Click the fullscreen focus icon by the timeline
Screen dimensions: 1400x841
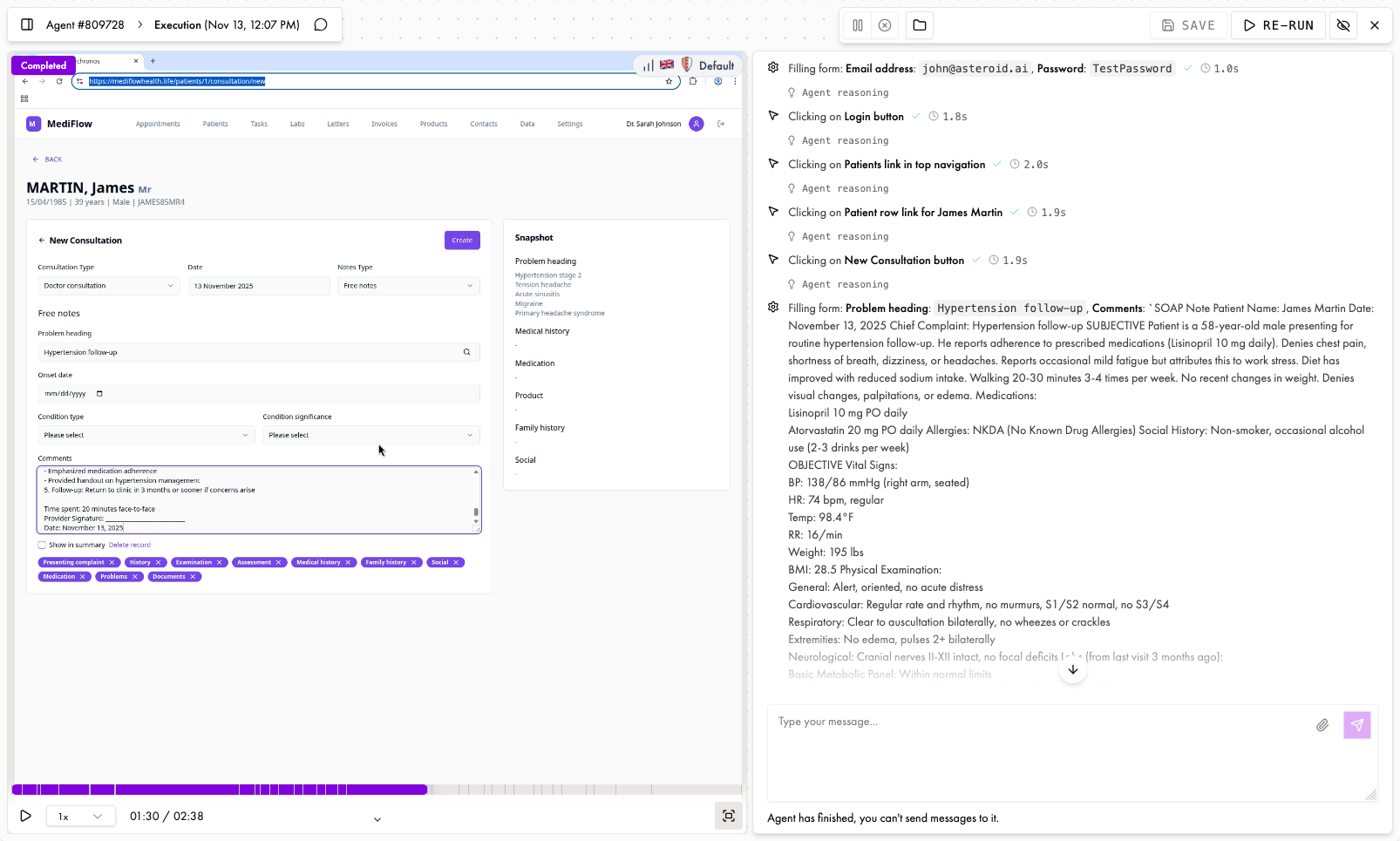[729, 816]
